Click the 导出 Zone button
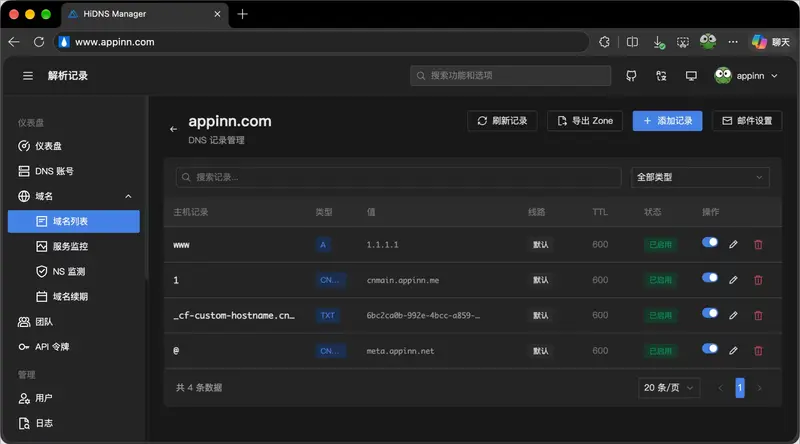This screenshot has height=444, width=800. pyautogui.click(x=585, y=121)
